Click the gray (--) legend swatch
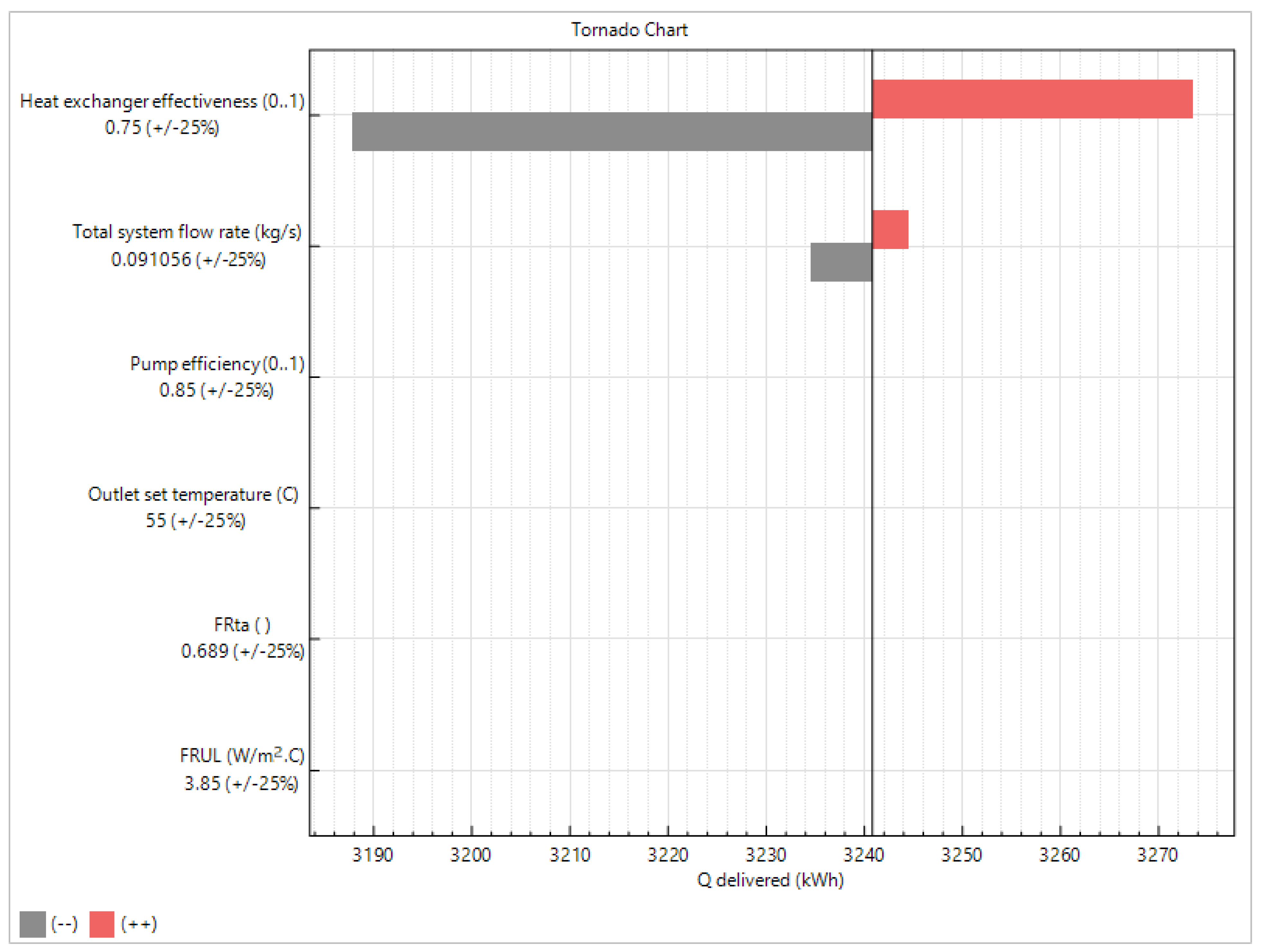Viewport: 1262px width, 952px height. point(32,924)
